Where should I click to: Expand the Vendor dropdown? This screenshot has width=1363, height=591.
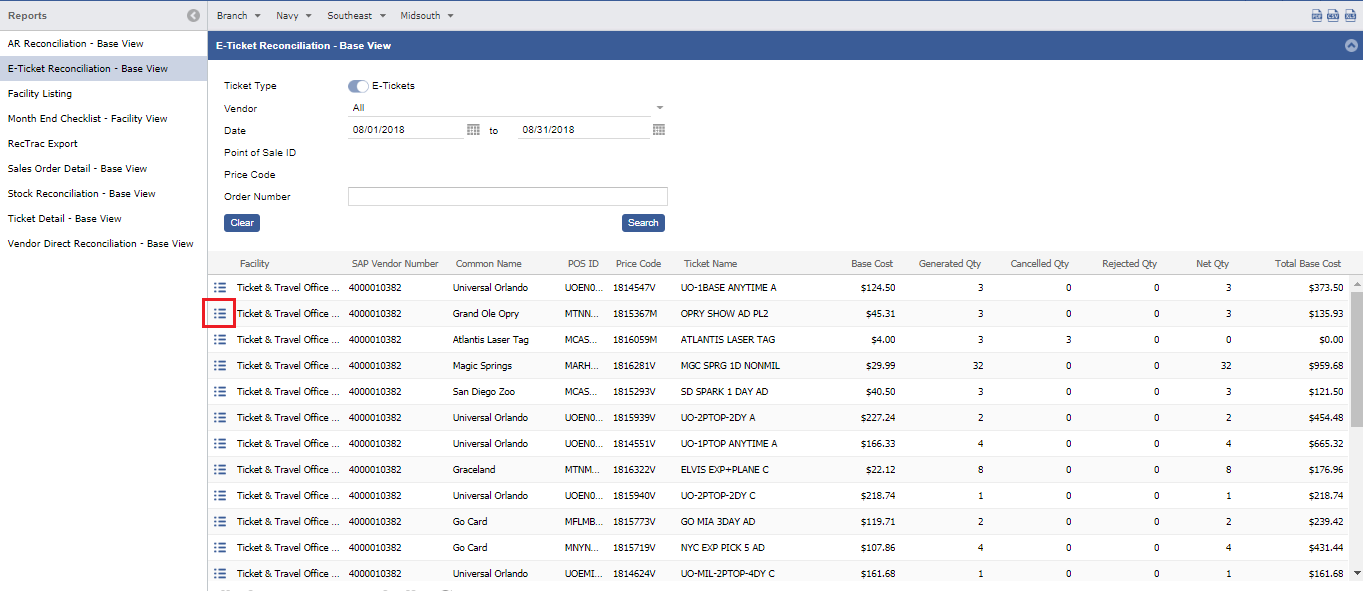(x=659, y=108)
